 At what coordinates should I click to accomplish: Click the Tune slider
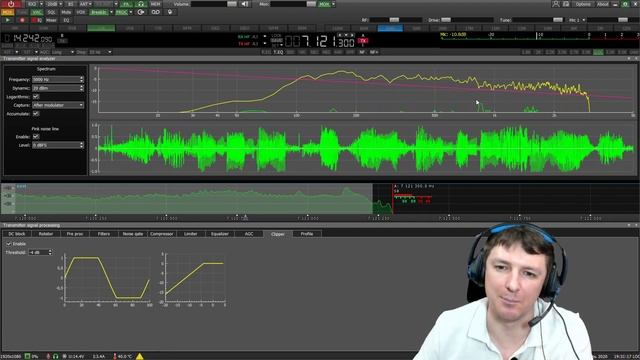pos(538,20)
